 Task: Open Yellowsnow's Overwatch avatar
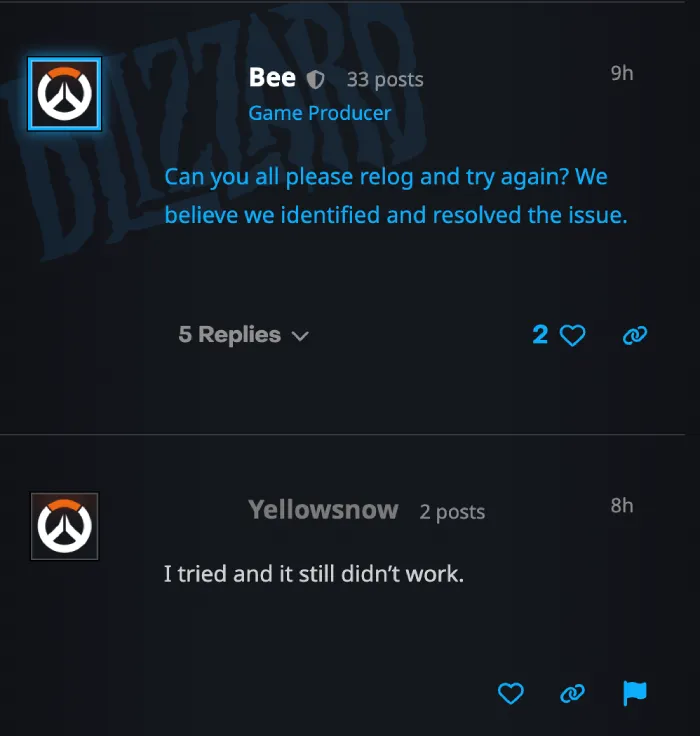click(x=64, y=526)
